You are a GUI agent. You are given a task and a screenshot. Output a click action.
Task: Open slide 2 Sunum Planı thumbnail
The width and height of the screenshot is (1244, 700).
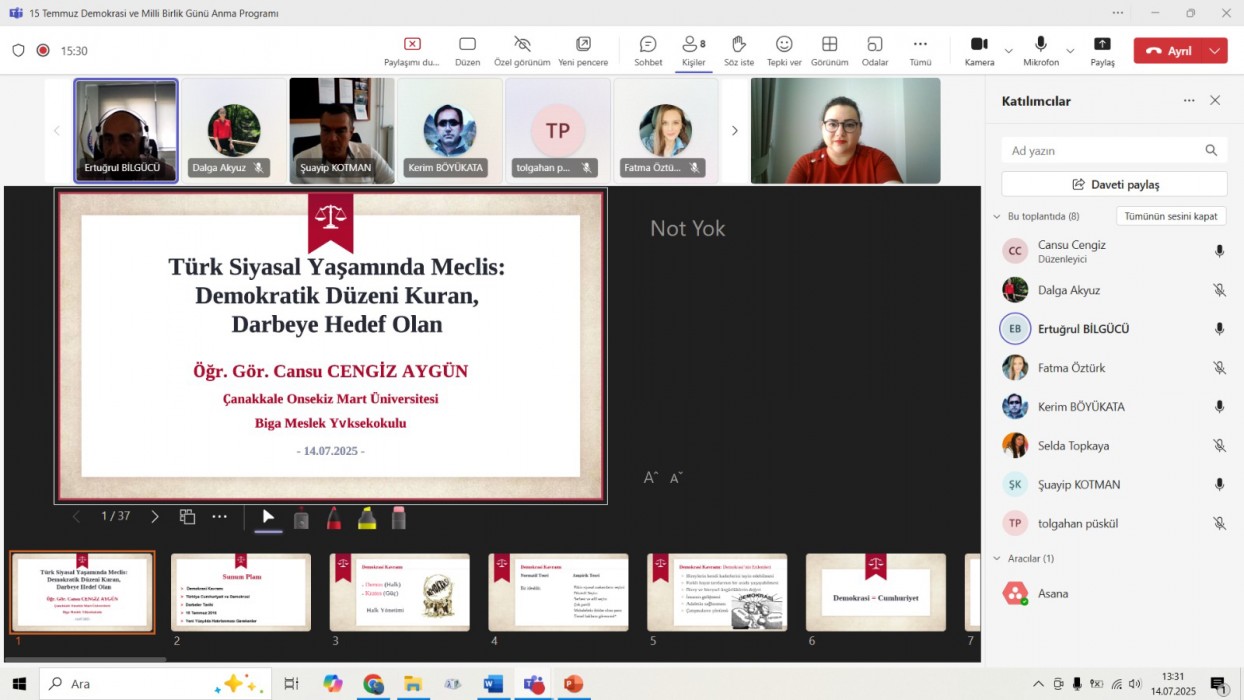tap(241, 591)
